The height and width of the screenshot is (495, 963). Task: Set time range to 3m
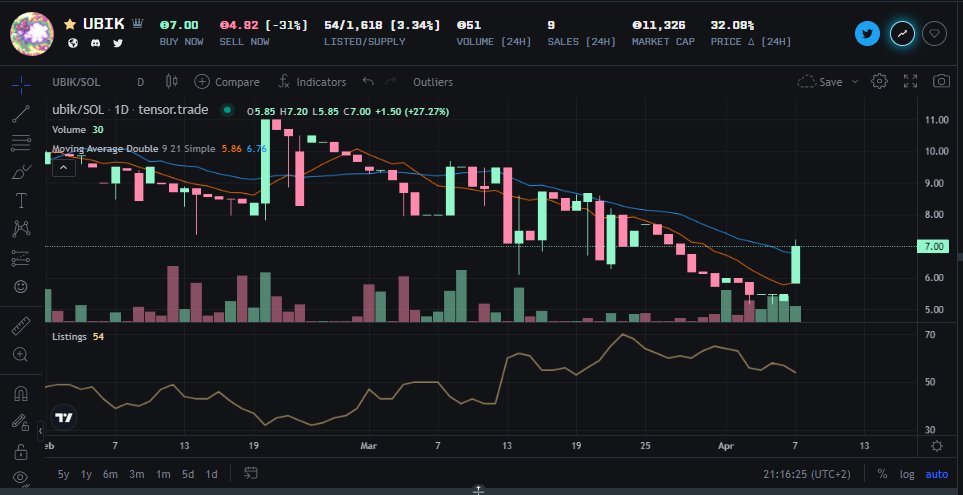pos(137,474)
